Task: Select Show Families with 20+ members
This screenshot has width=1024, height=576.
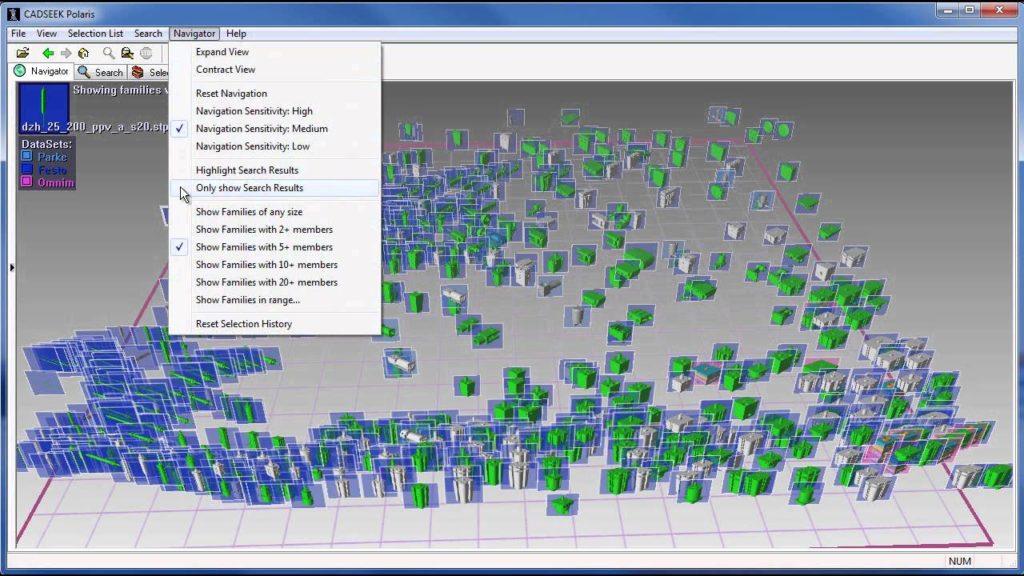Action: 275,282
